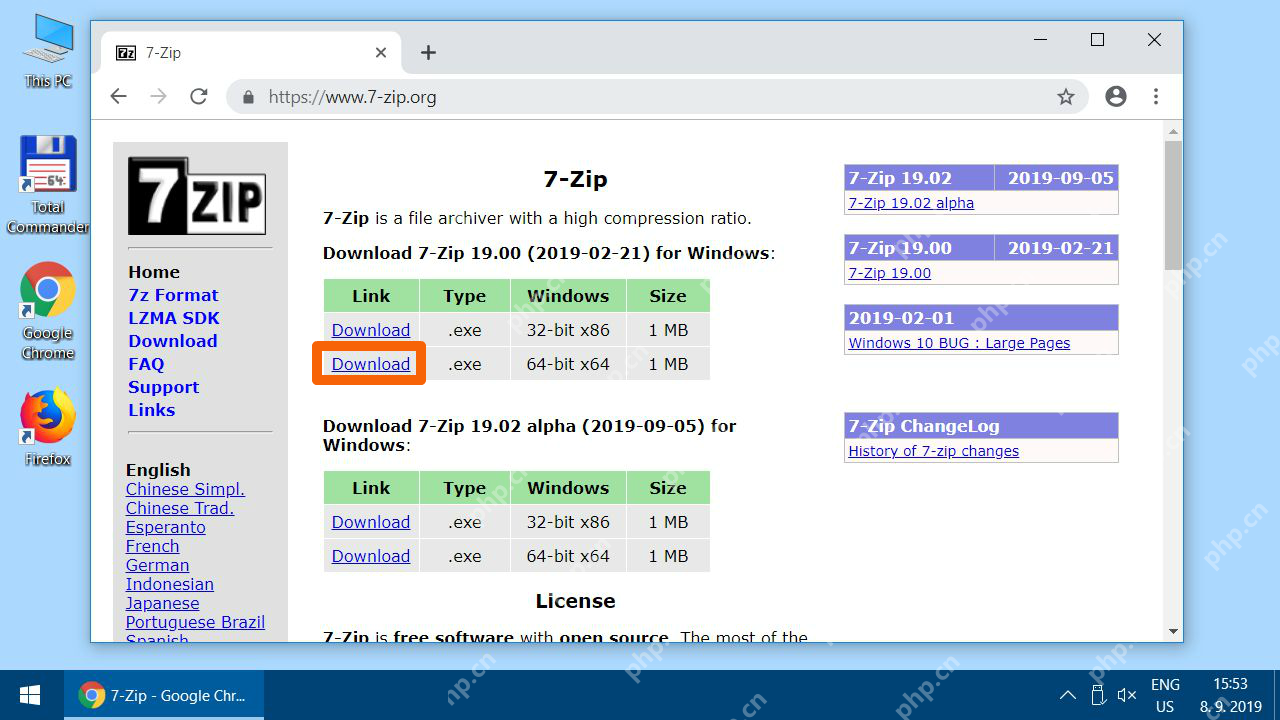1280x720 pixels.
Task: Click the vertical scrollbar thumb
Action: (x=1173, y=205)
